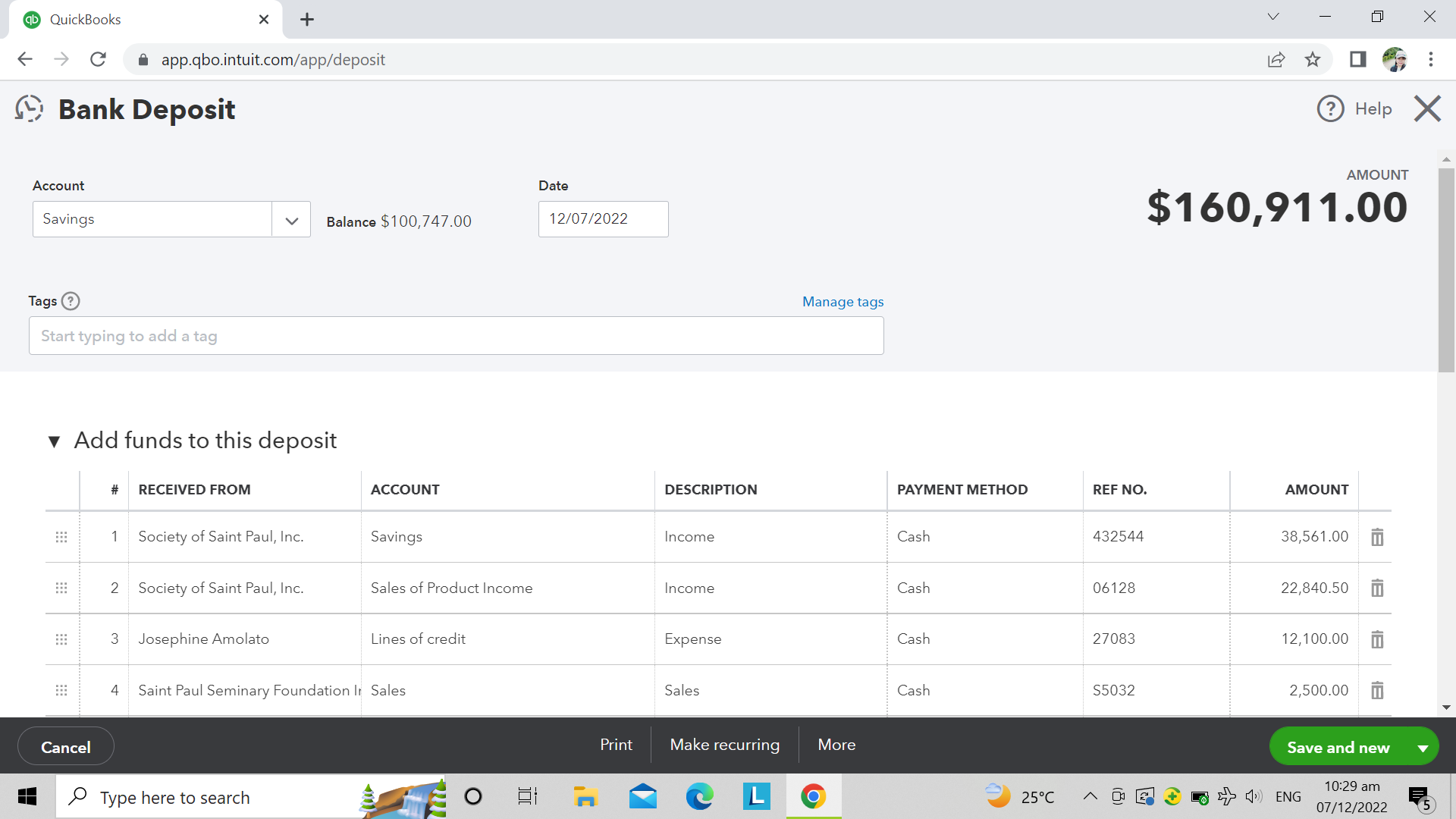This screenshot has width=1456, height=819.
Task: Open File Explorer from taskbar
Action: point(585,796)
